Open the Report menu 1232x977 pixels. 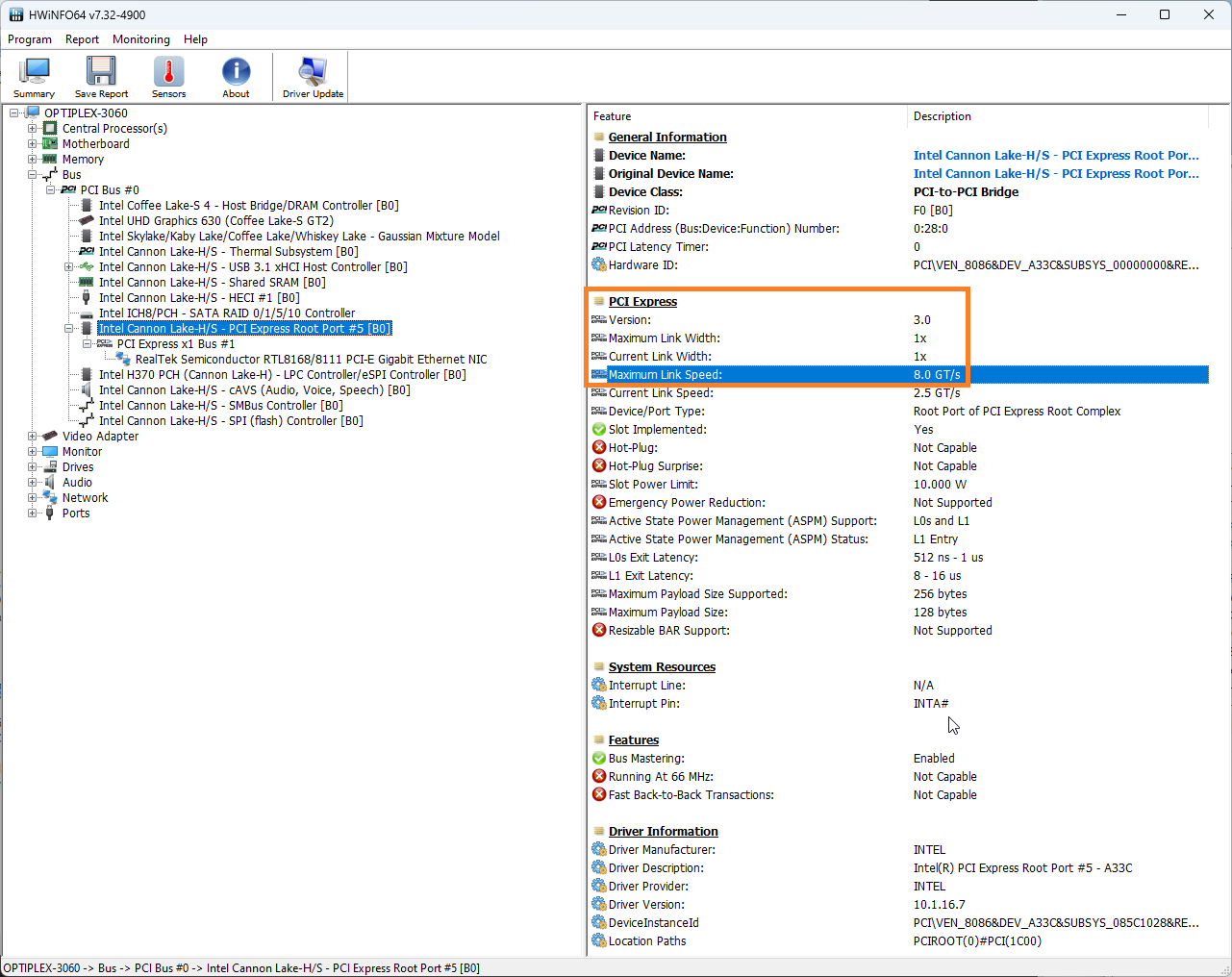click(82, 39)
